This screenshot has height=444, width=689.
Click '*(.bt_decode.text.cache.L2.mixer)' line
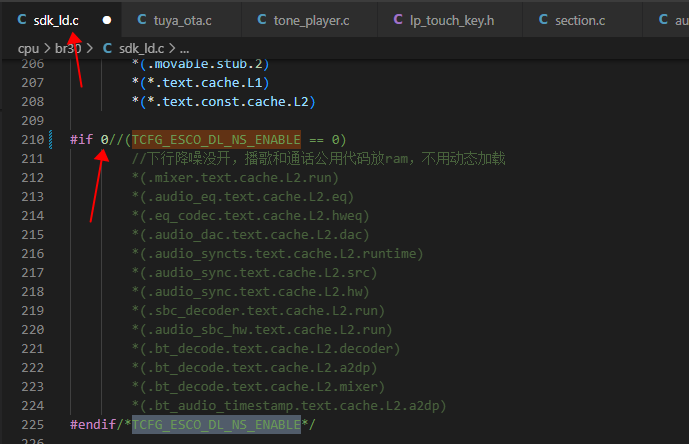tap(258, 386)
